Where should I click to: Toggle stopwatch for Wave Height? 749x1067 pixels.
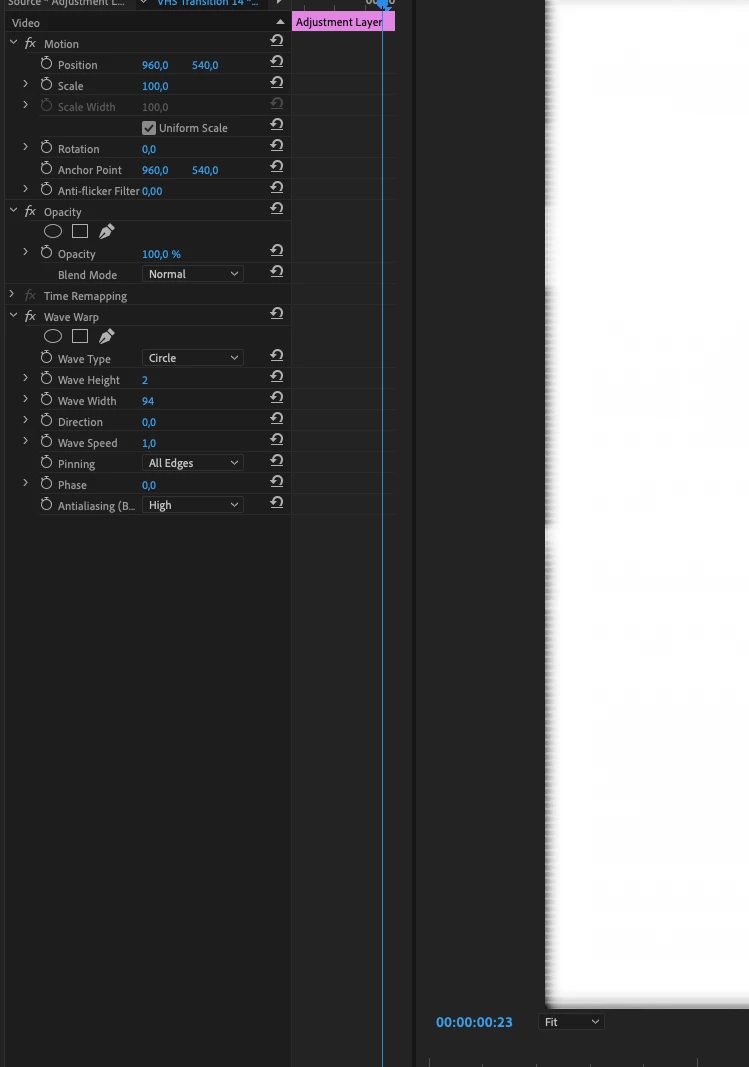(x=46, y=379)
